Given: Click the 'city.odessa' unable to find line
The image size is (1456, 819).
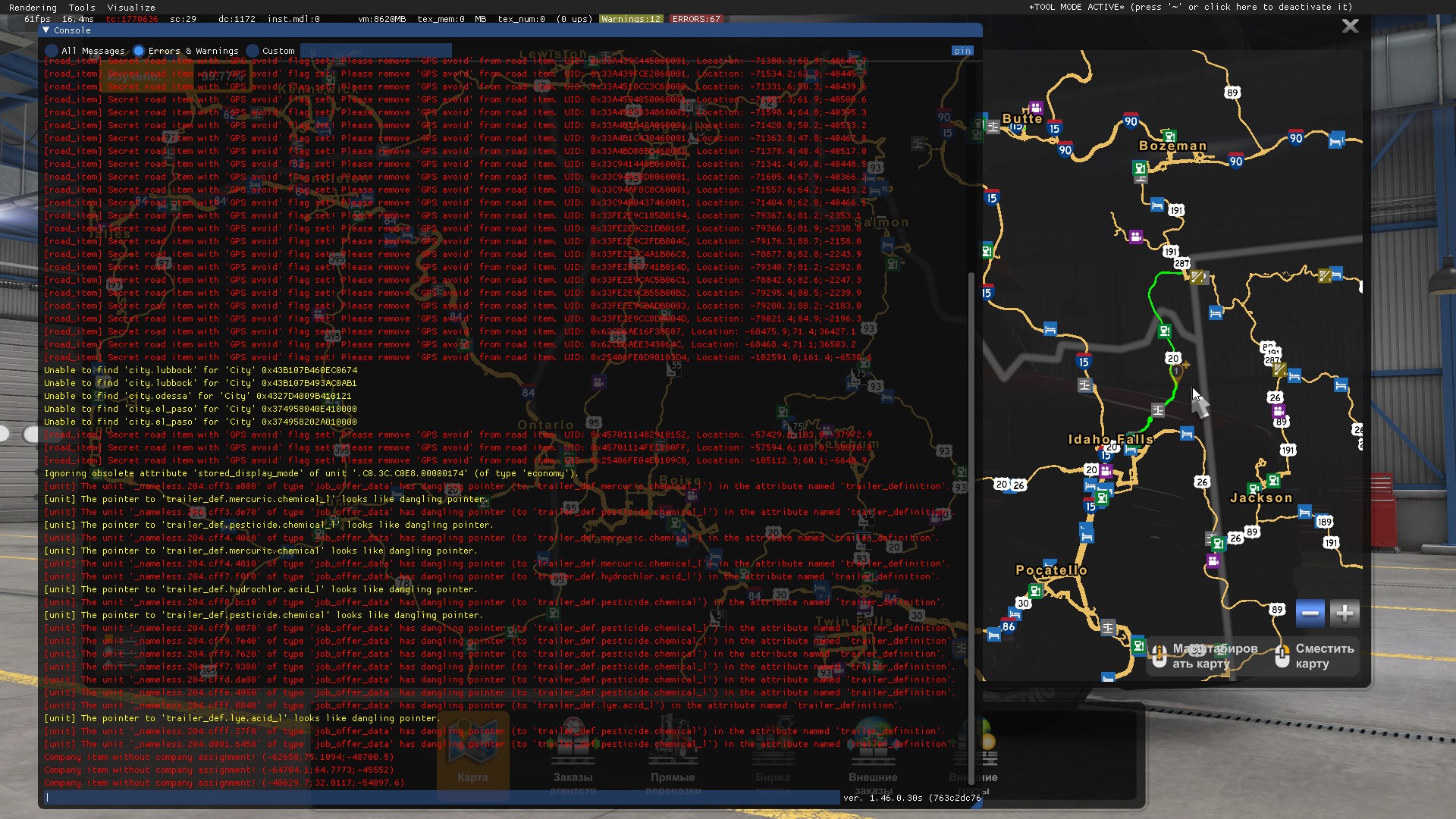Looking at the screenshot, I should (197, 396).
